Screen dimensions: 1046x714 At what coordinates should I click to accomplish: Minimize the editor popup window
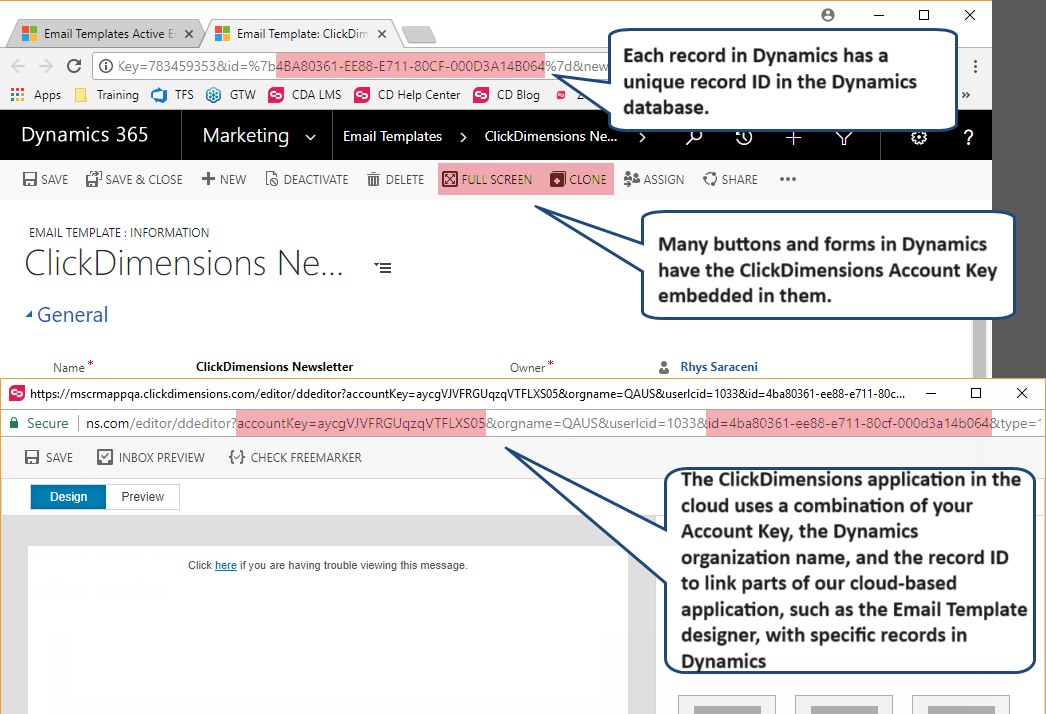[x=931, y=393]
